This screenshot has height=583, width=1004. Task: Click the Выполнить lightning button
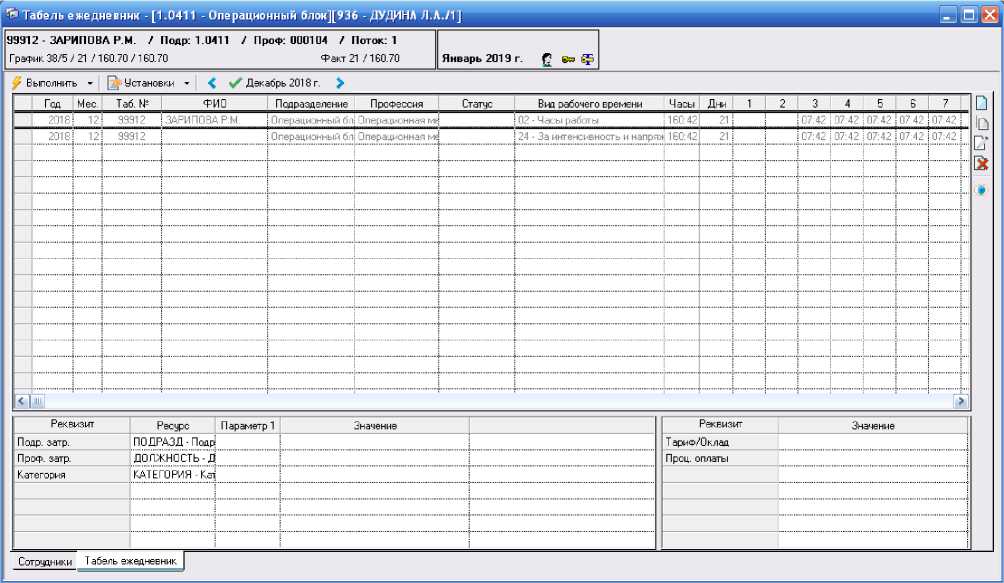[x=44, y=83]
